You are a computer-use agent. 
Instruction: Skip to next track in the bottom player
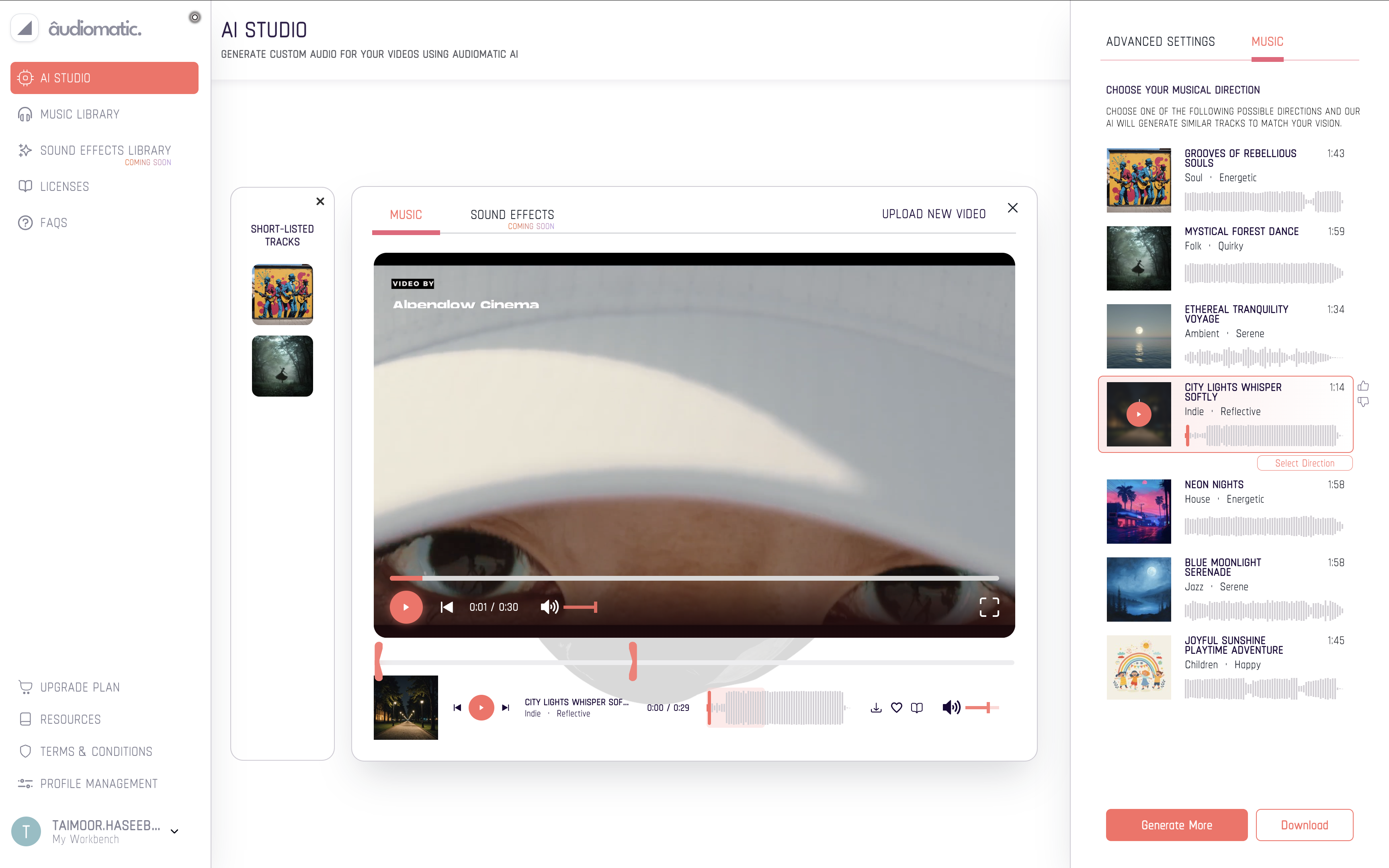pyautogui.click(x=506, y=707)
